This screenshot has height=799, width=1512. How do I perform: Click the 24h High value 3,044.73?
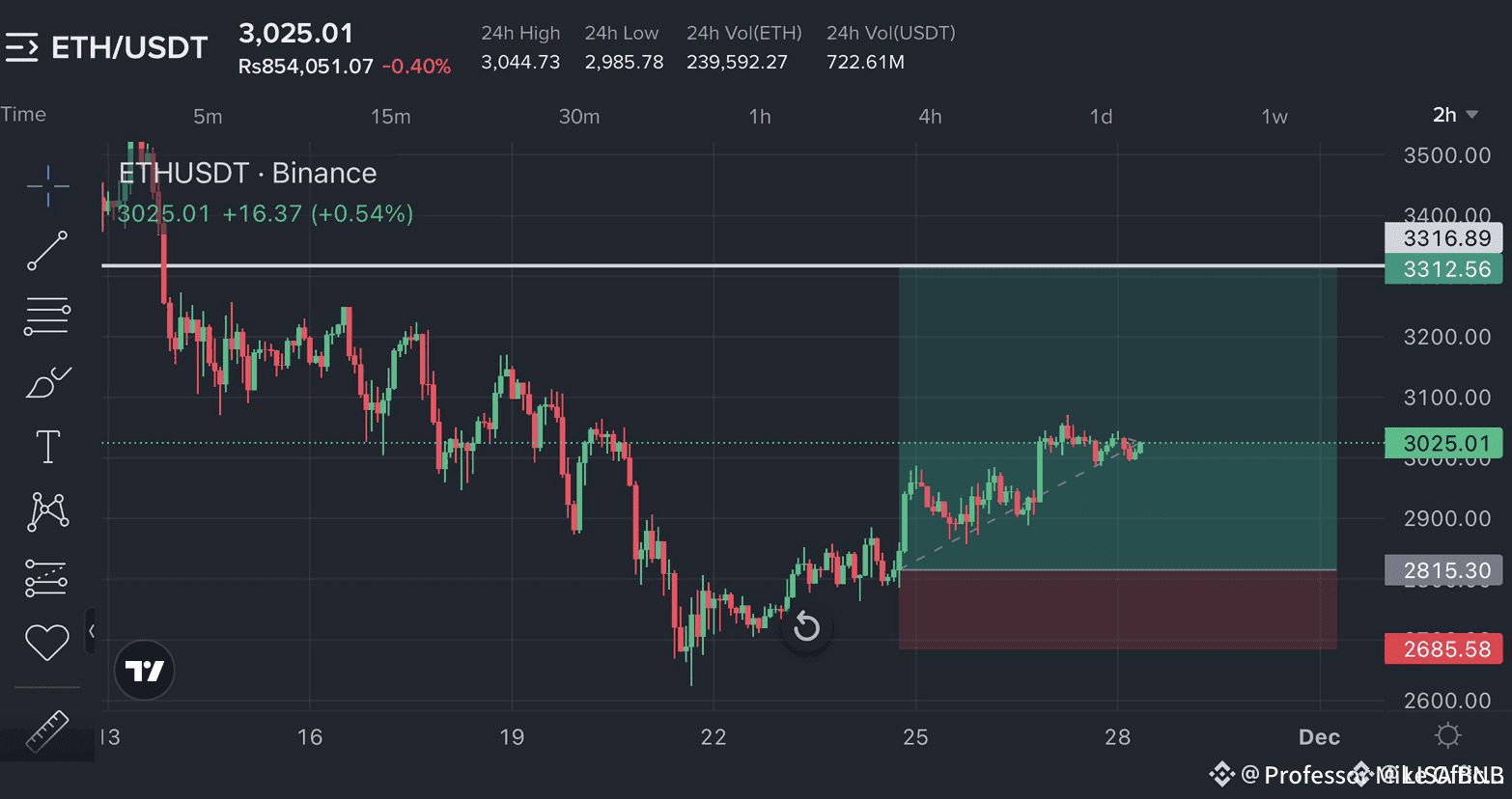point(520,62)
